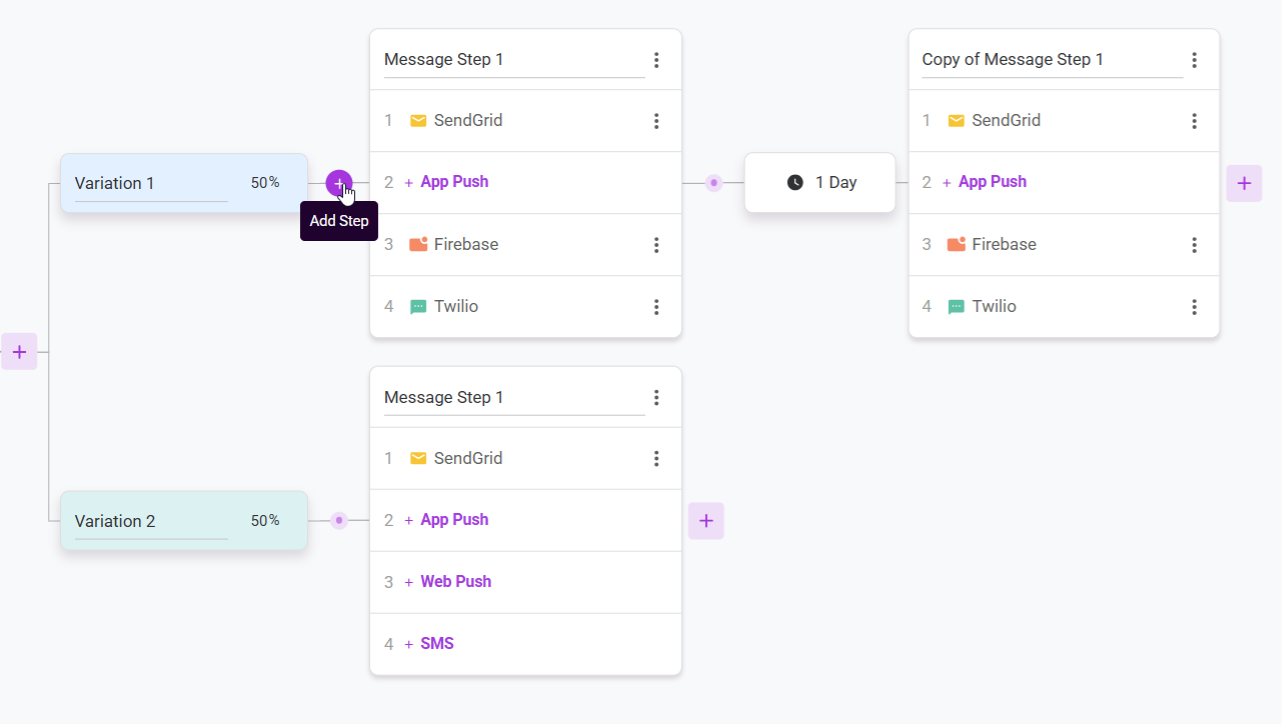The height and width of the screenshot is (725, 1283).
Task: Click the connector dot after Variation 2
Action: [x=339, y=521]
